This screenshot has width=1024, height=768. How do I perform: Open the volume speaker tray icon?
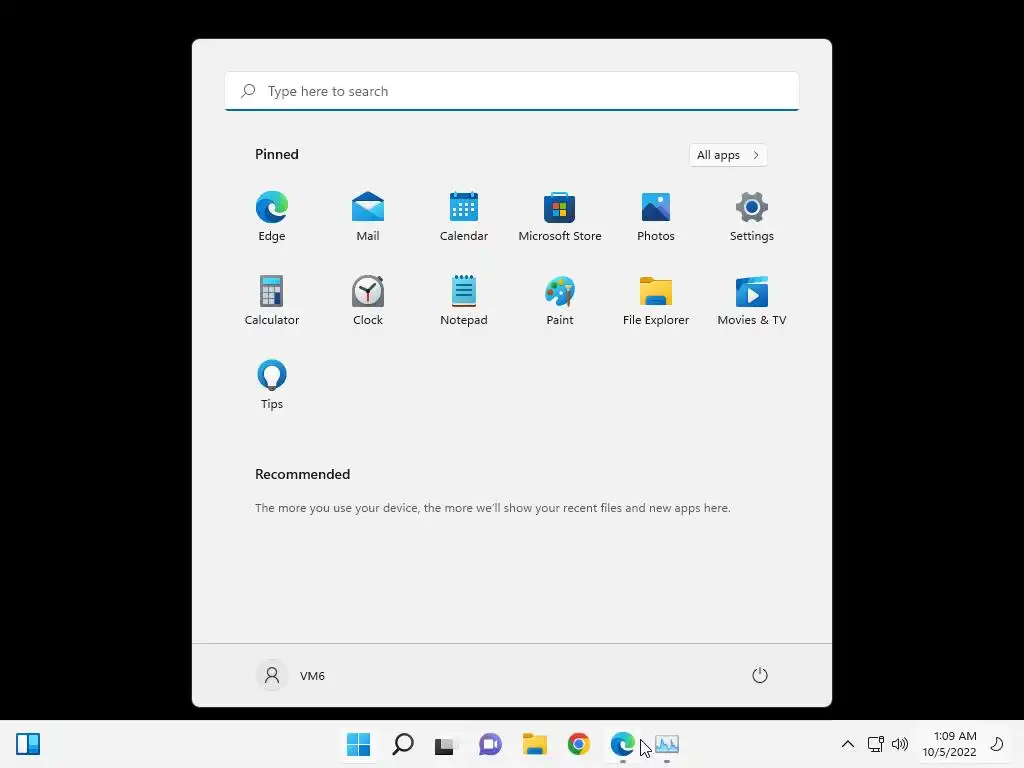click(x=900, y=744)
